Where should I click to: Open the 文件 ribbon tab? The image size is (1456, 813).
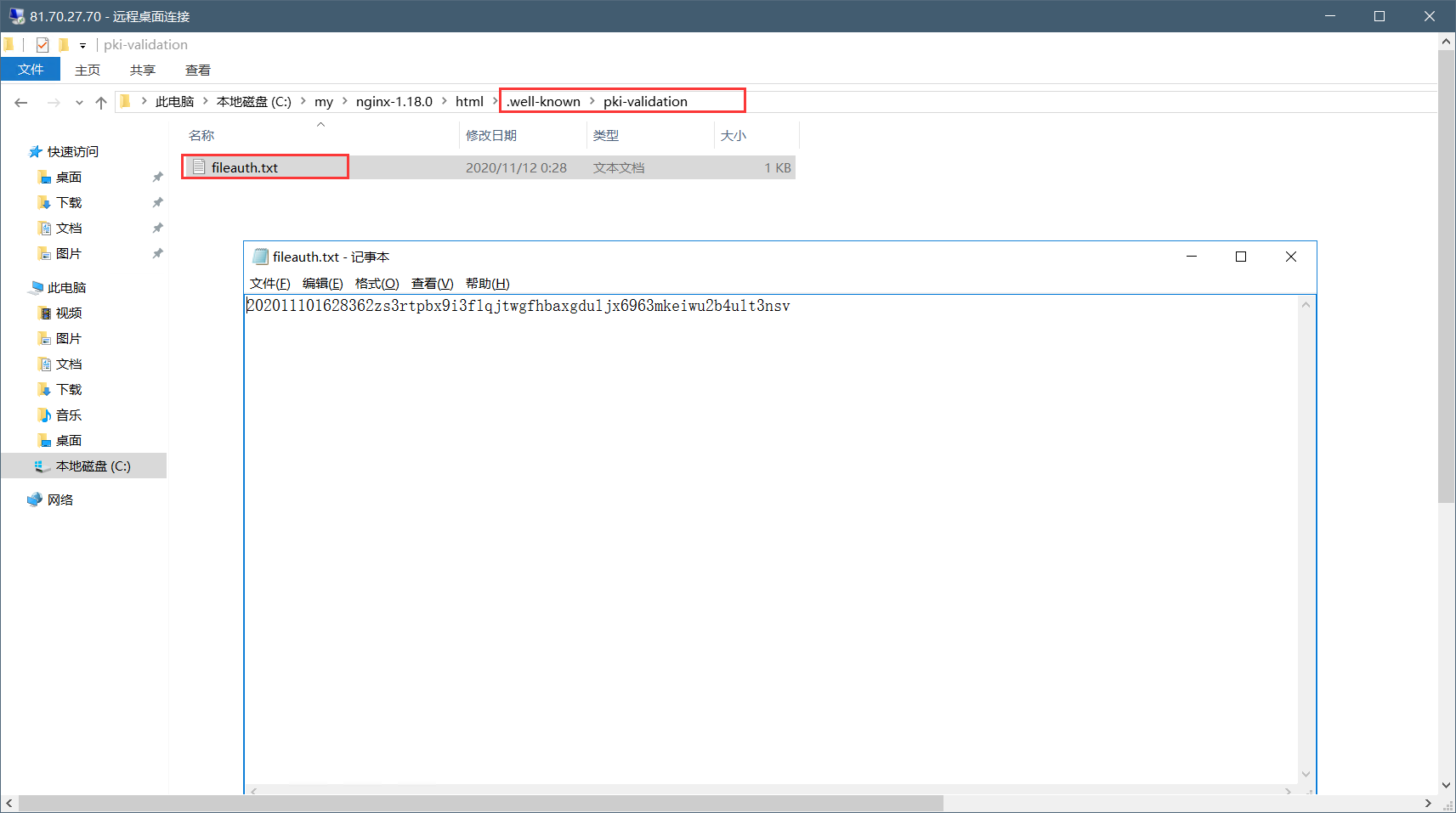(31, 70)
